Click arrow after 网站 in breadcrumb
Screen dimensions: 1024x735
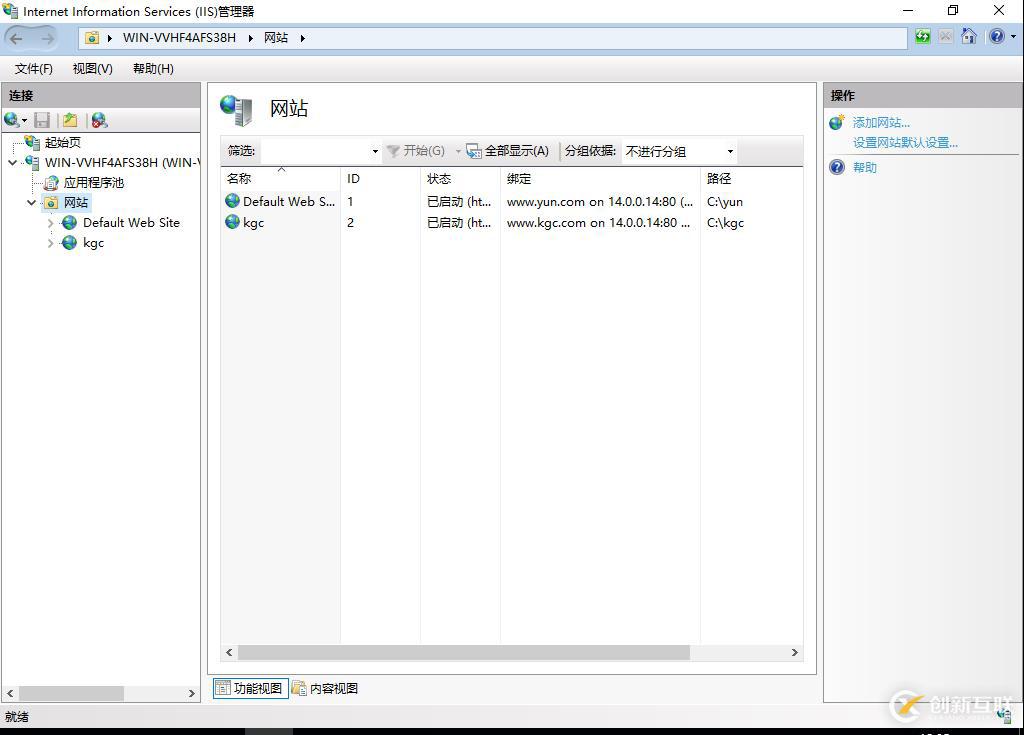[x=302, y=39]
